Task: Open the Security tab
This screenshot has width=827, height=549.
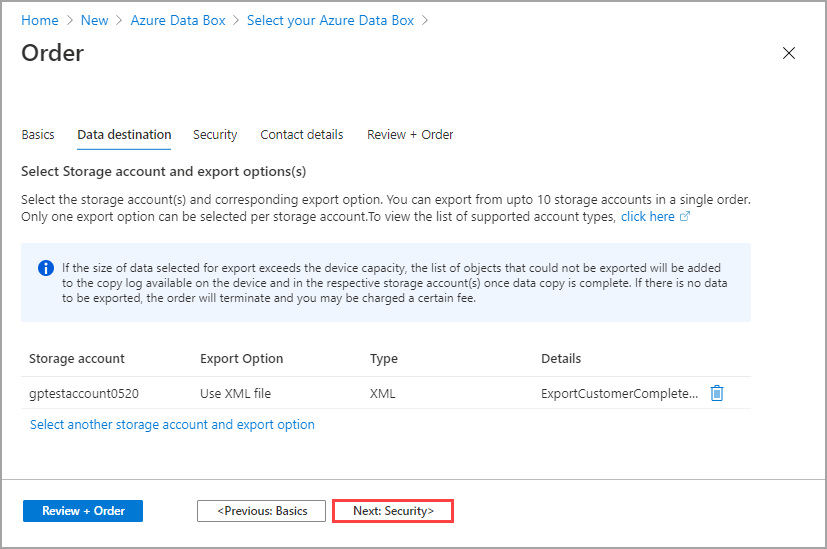Action: 215,135
